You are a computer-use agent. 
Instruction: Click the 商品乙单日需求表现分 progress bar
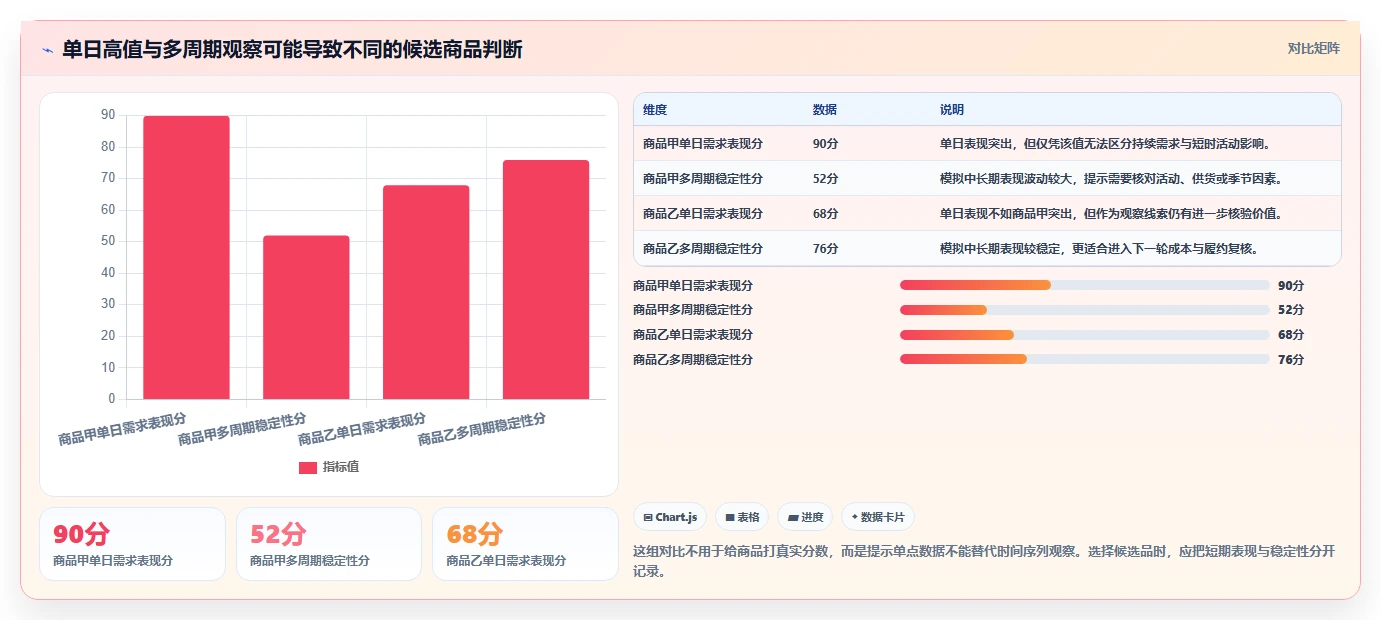1085,334
